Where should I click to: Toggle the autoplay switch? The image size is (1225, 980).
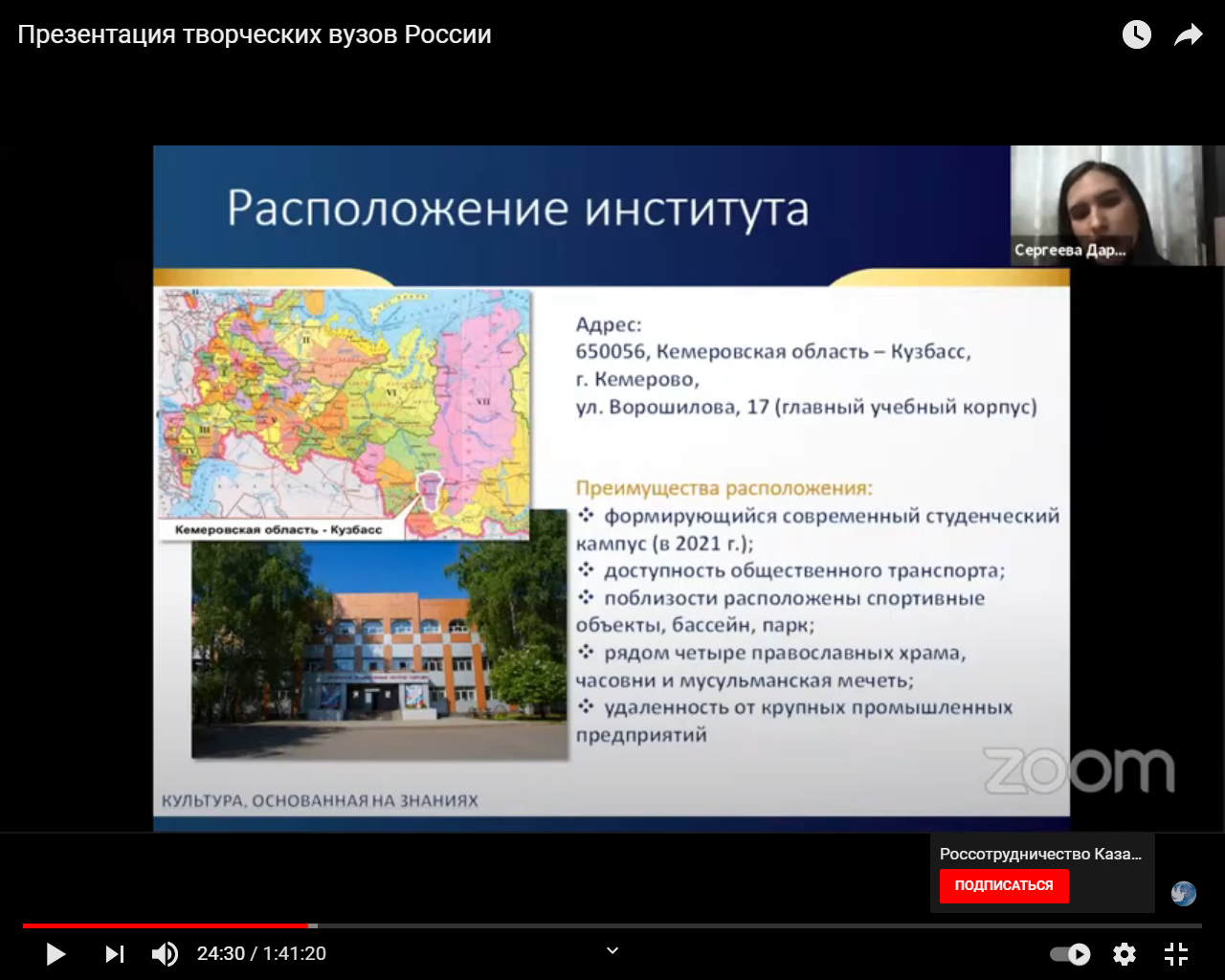click(x=1070, y=954)
